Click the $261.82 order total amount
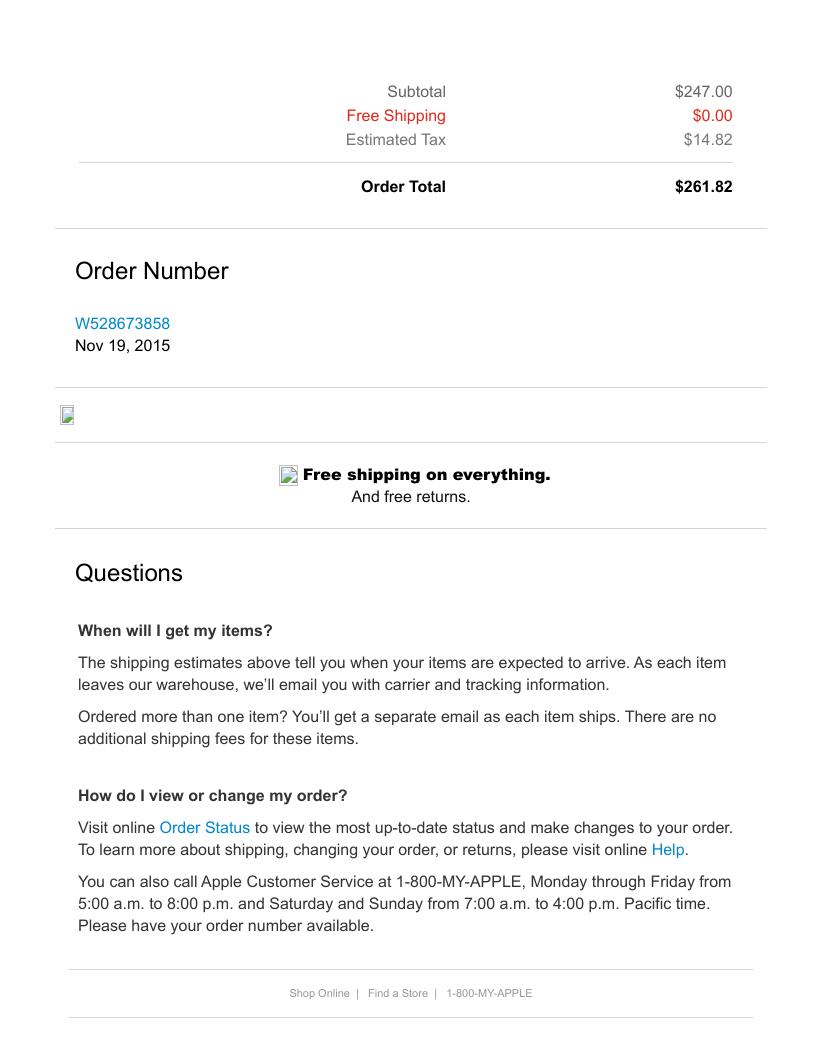This screenshot has width=816, height=1056. click(x=703, y=187)
